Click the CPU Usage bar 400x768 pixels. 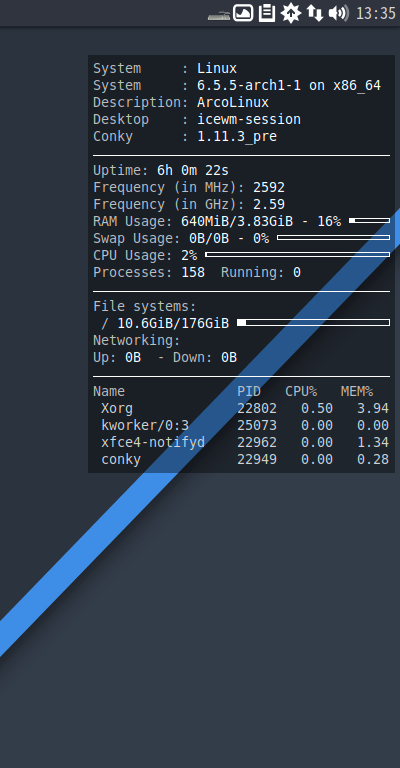click(x=298, y=255)
